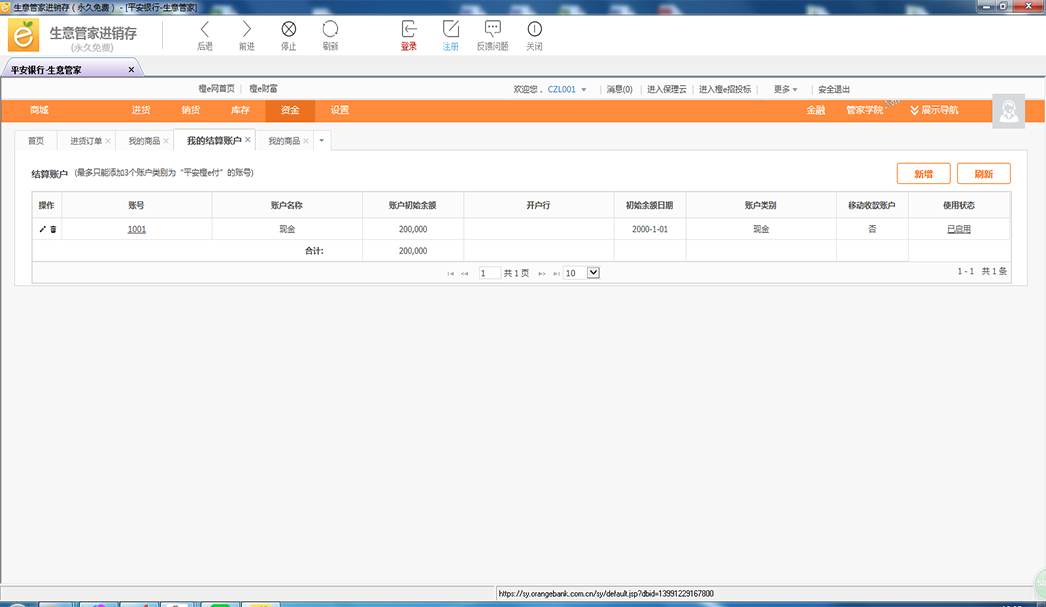Open the rows-per-page dropdown showing 10
The image size is (1046, 607).
[592, 272]
